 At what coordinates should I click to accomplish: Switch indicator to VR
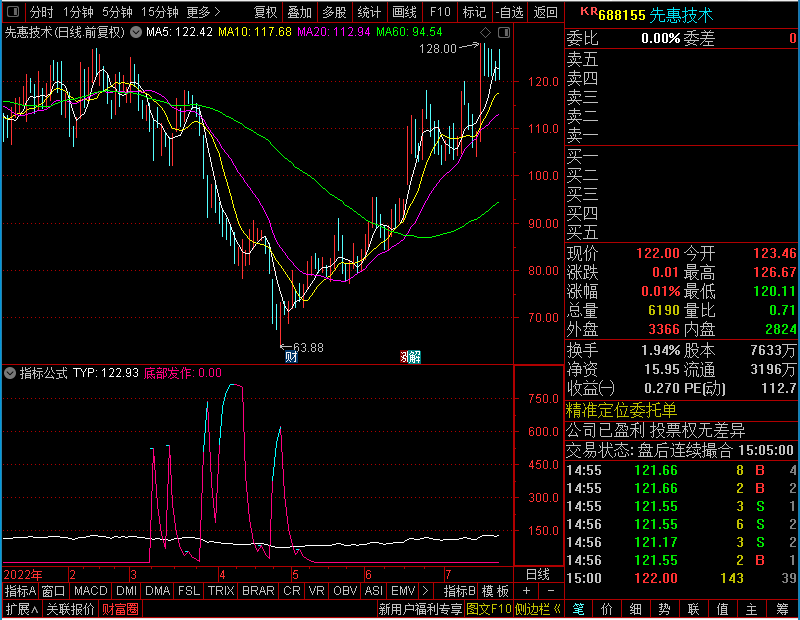click(316, 591)
